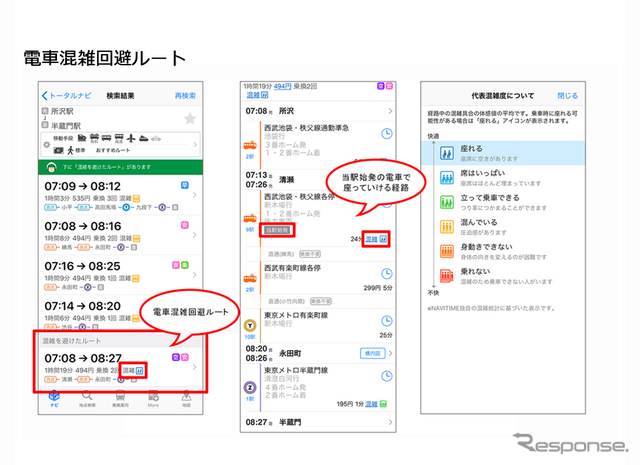This screenshot has height=465, width=640.
Task: Select the 07:14 → 08:20 route
Action: (120, 313)
